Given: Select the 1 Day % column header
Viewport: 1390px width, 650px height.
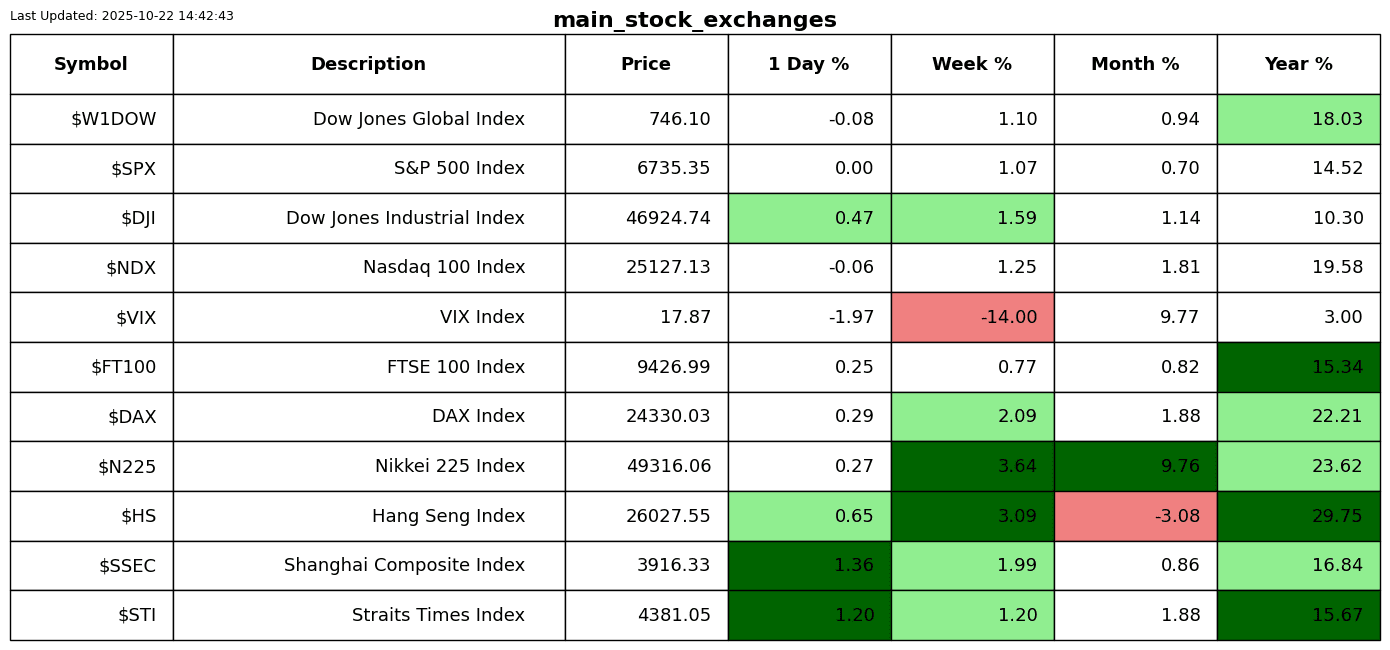Looking at the screenshot, I should point(809,64).
